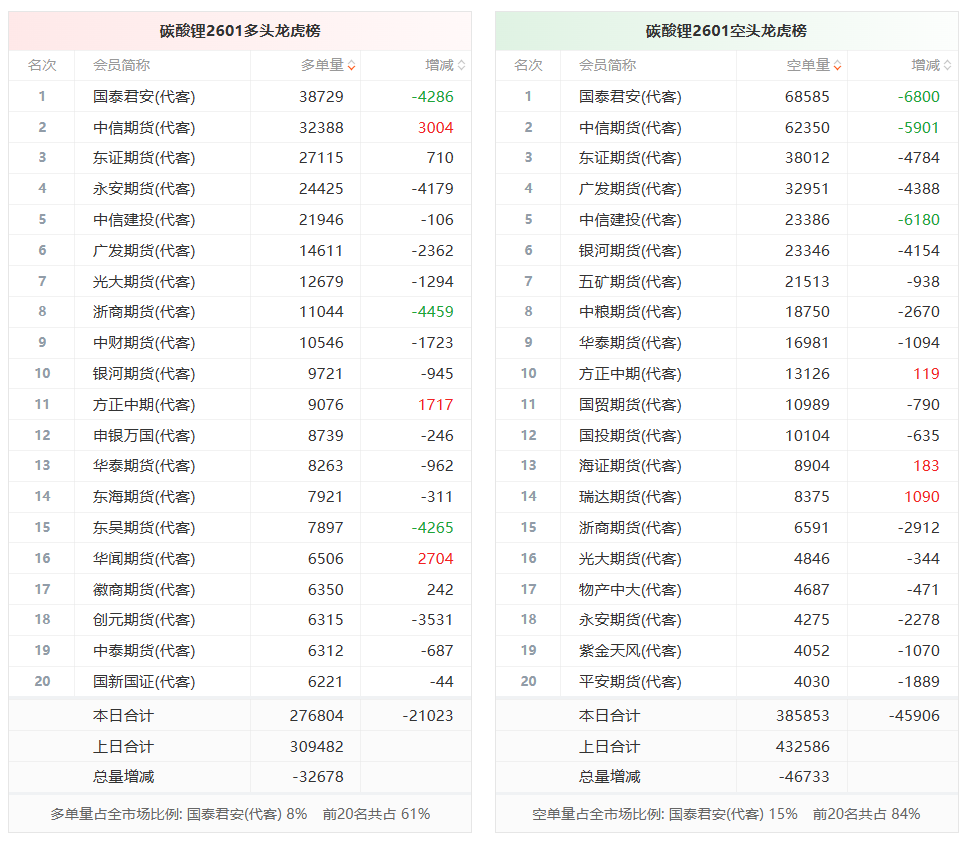Sort short table by 空单量 arrow icon
Viewport: 968px width, 845px height.
click(x=837, y=65)
